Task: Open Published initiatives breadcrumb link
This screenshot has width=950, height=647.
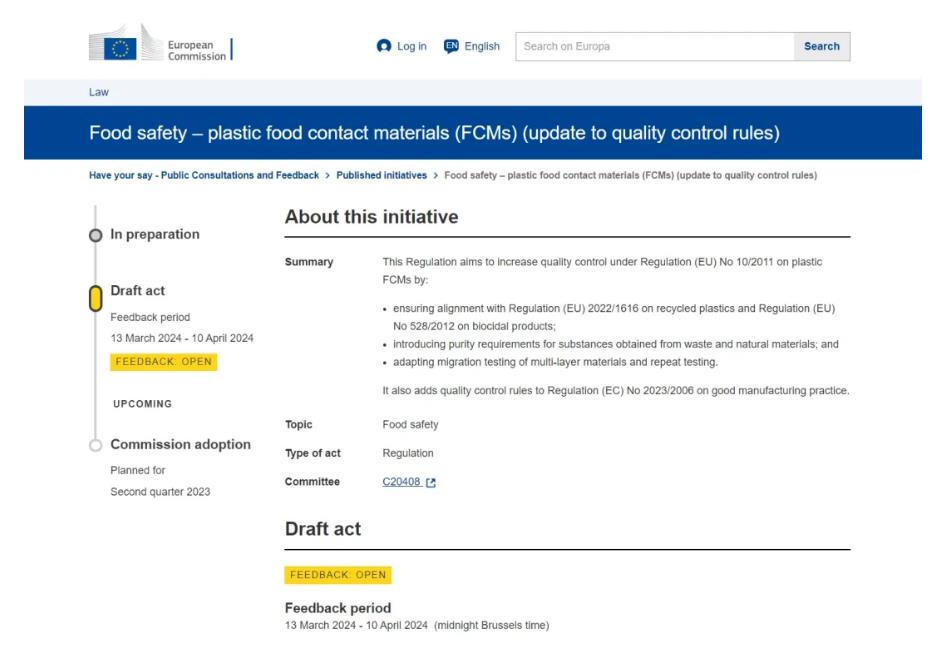Action: point(381,176)
